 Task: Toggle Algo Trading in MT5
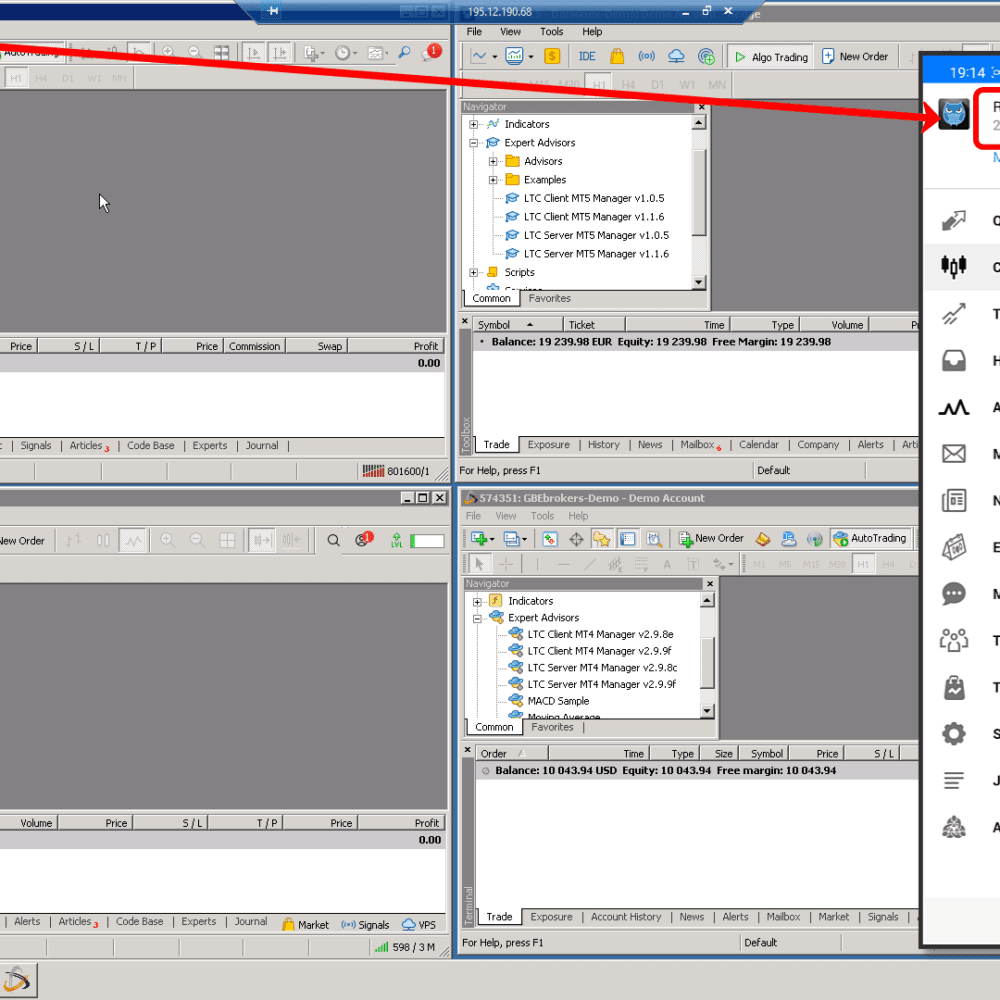pyautogui.click(x=770, y=57)
